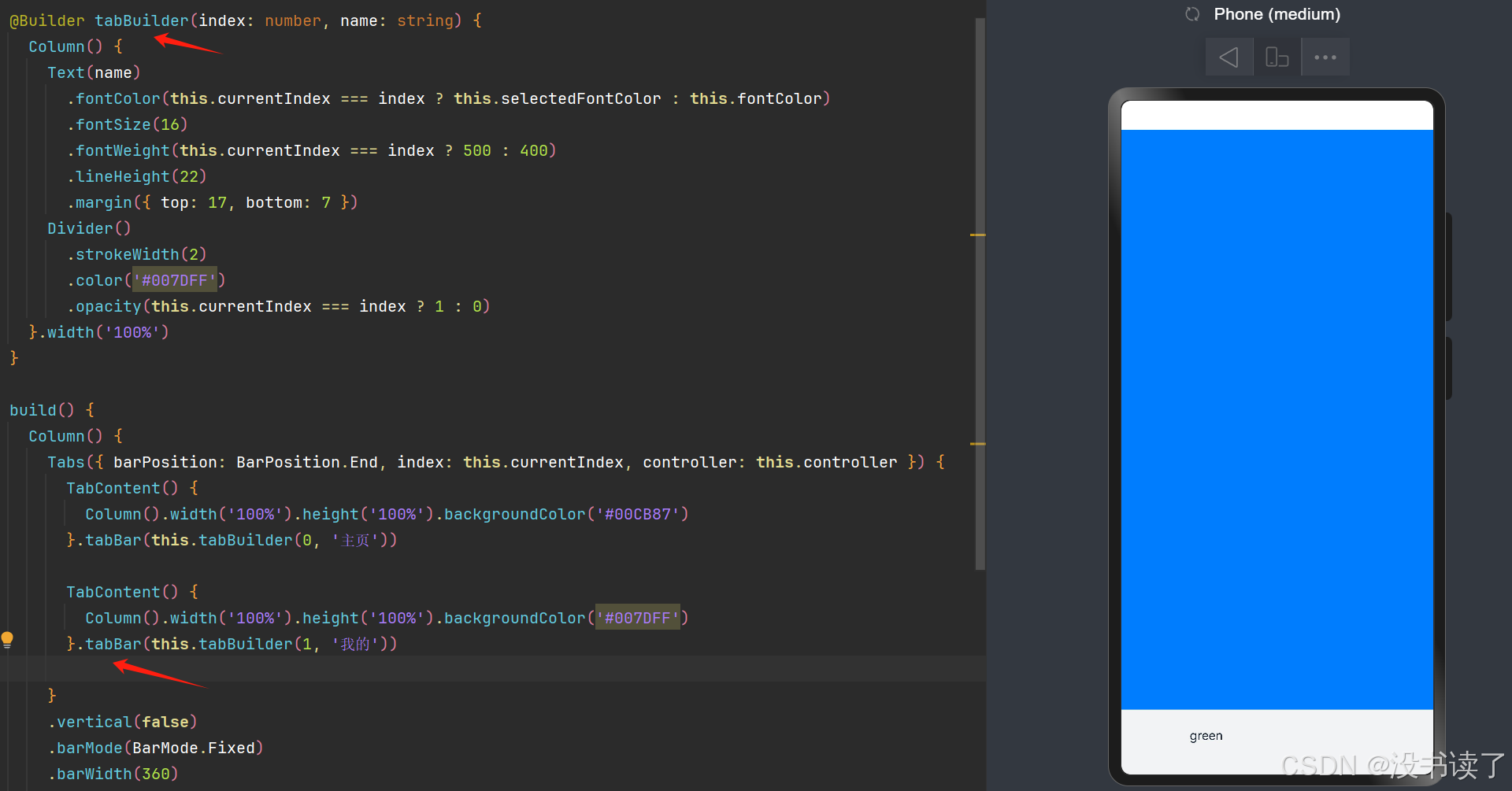Click the .barWidth(360) line
The image size is (1512, 791).
point(113,774)
